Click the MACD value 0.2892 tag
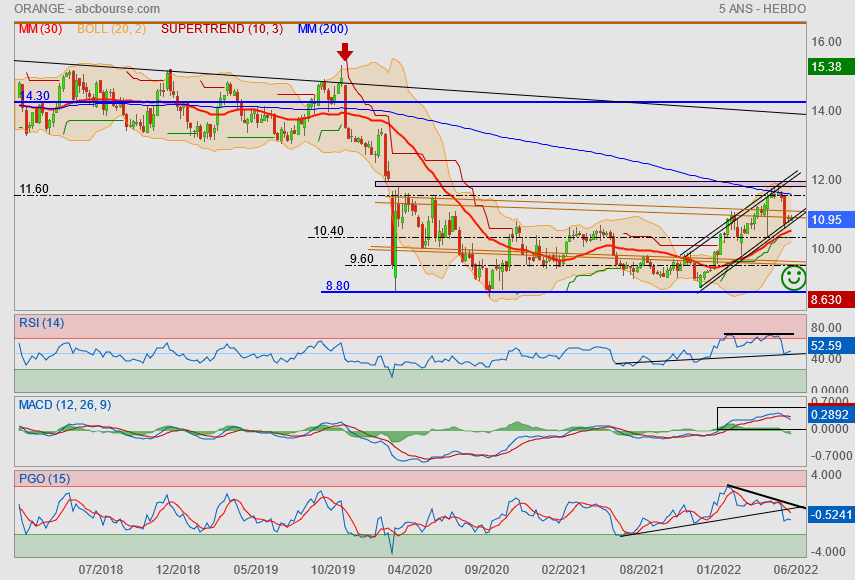855x580 pixels. (x=831, y=414)
